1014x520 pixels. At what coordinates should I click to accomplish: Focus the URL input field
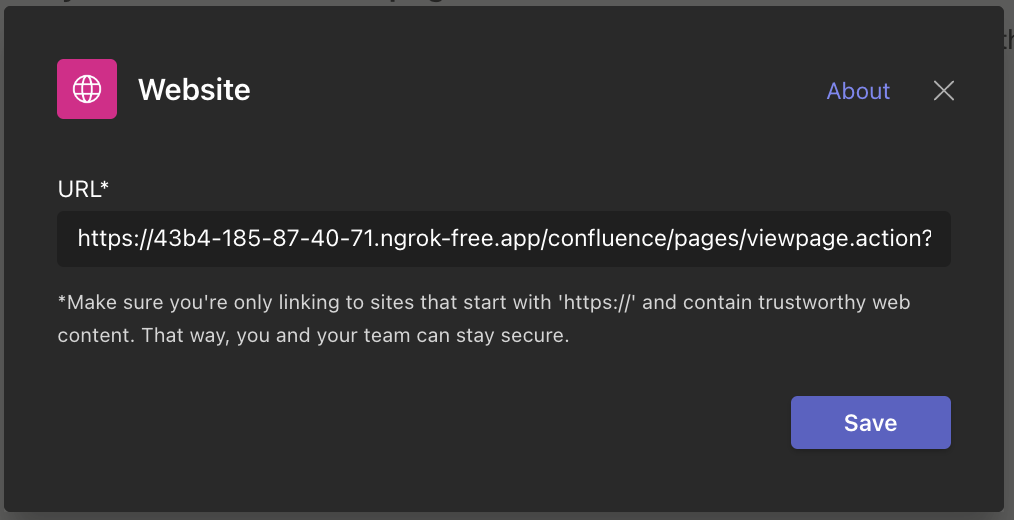503,239
